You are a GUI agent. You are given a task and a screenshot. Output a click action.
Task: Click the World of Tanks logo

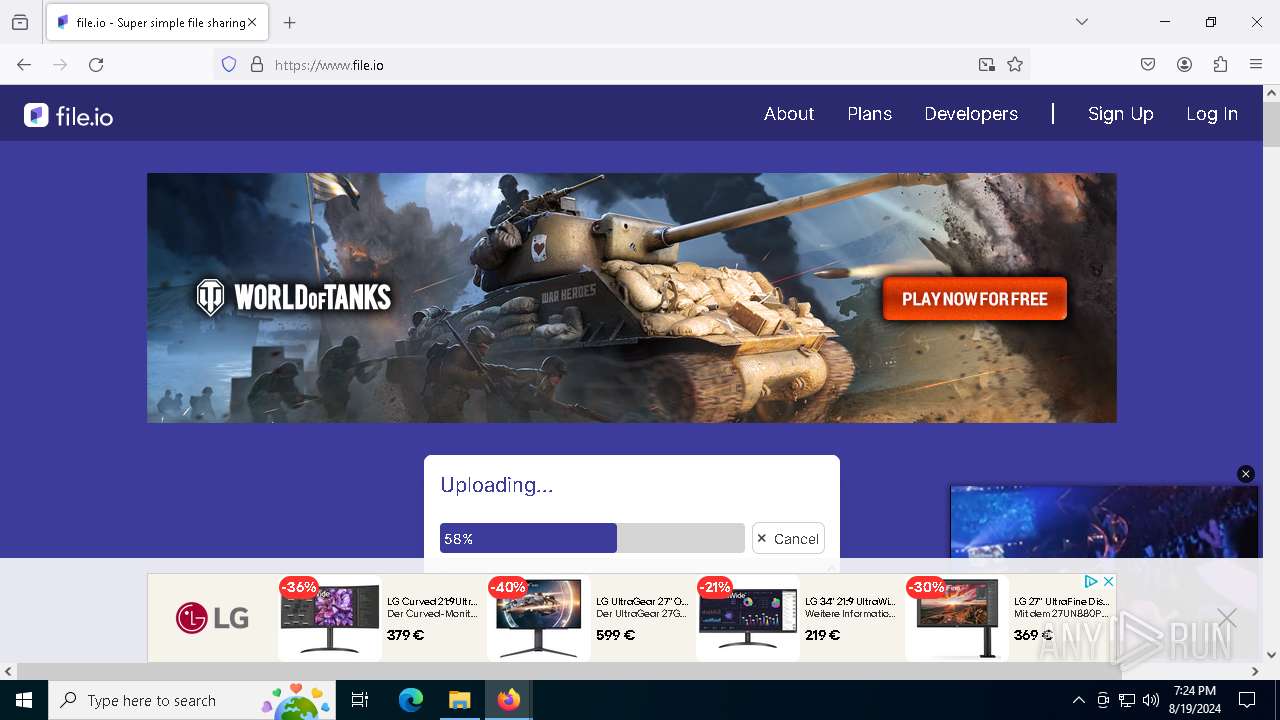[293, 298]
